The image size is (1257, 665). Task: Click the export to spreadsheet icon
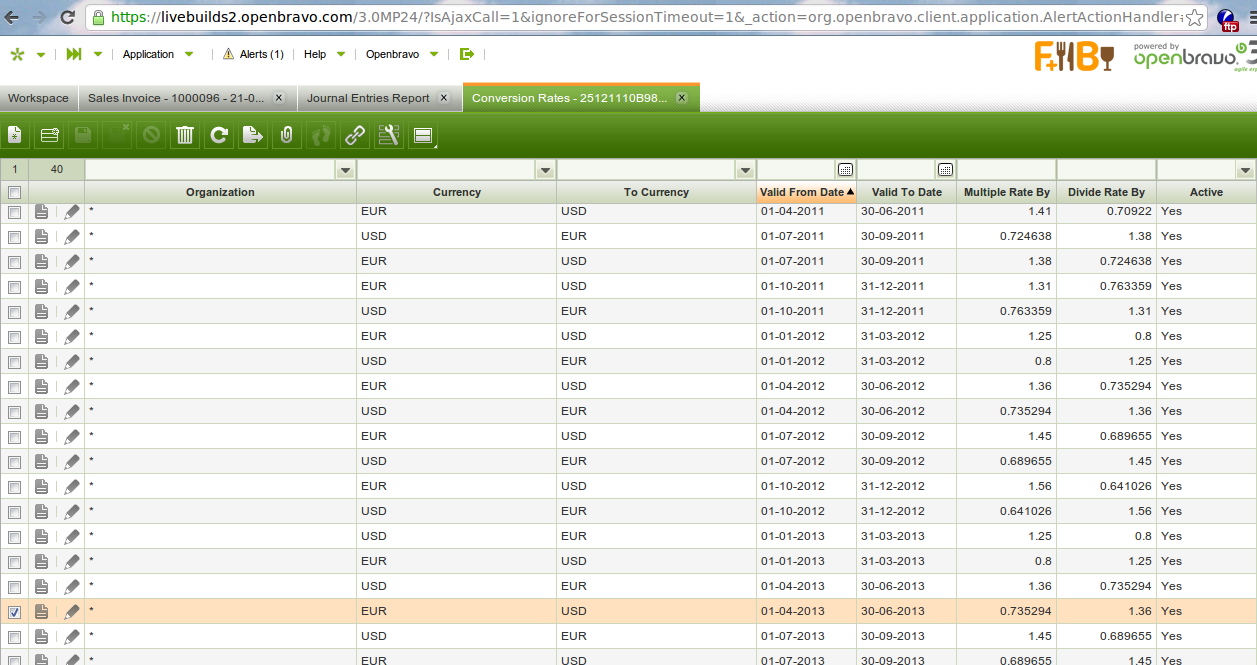(x=253, y=135)
